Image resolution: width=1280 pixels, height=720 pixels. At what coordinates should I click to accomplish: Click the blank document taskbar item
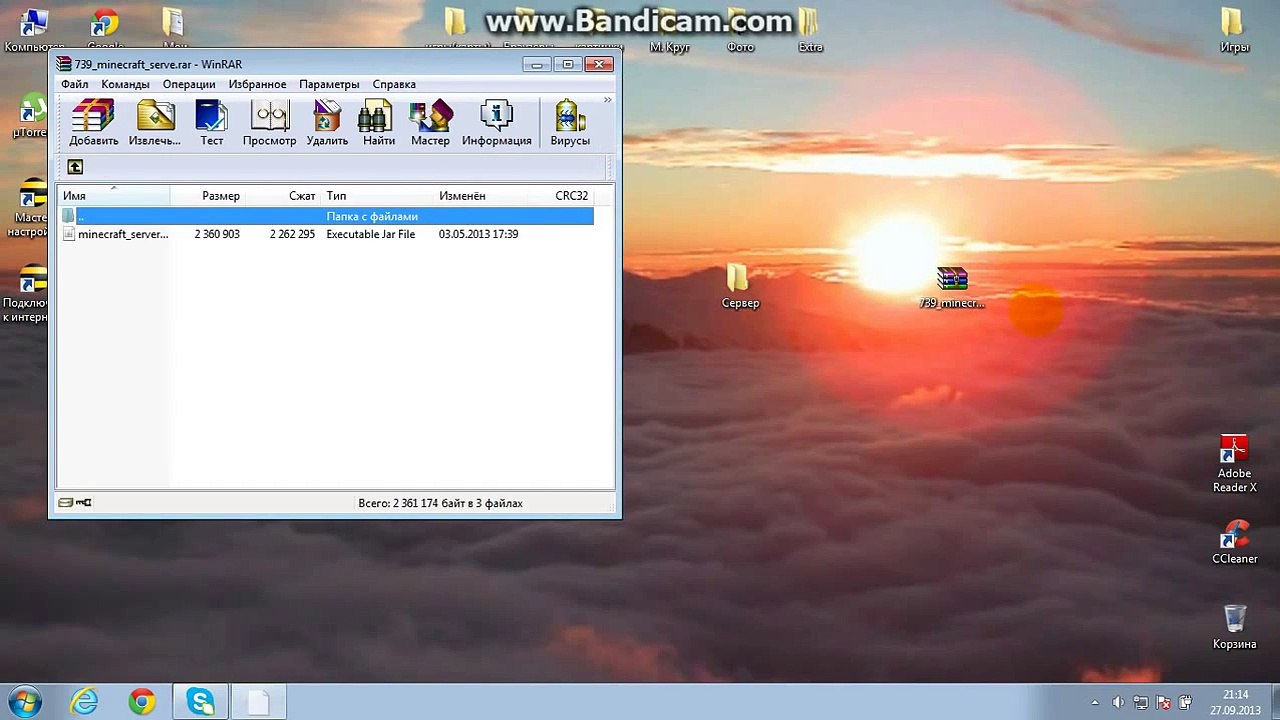(258, 702)
